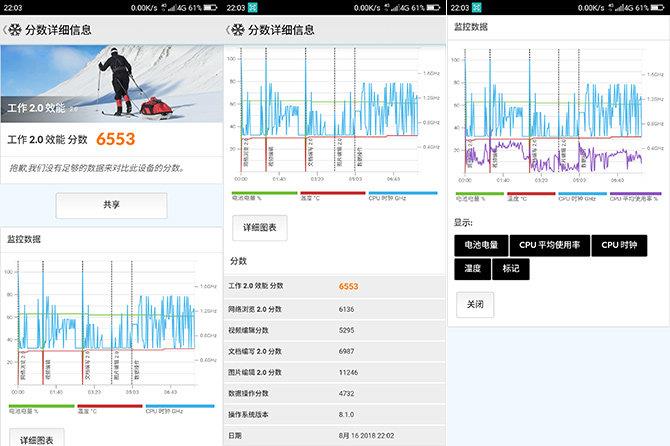Viewport: 670px width, 446px height.
Task: Tap the back arrow in the middle panel header
Action: (x=229, y=30)
